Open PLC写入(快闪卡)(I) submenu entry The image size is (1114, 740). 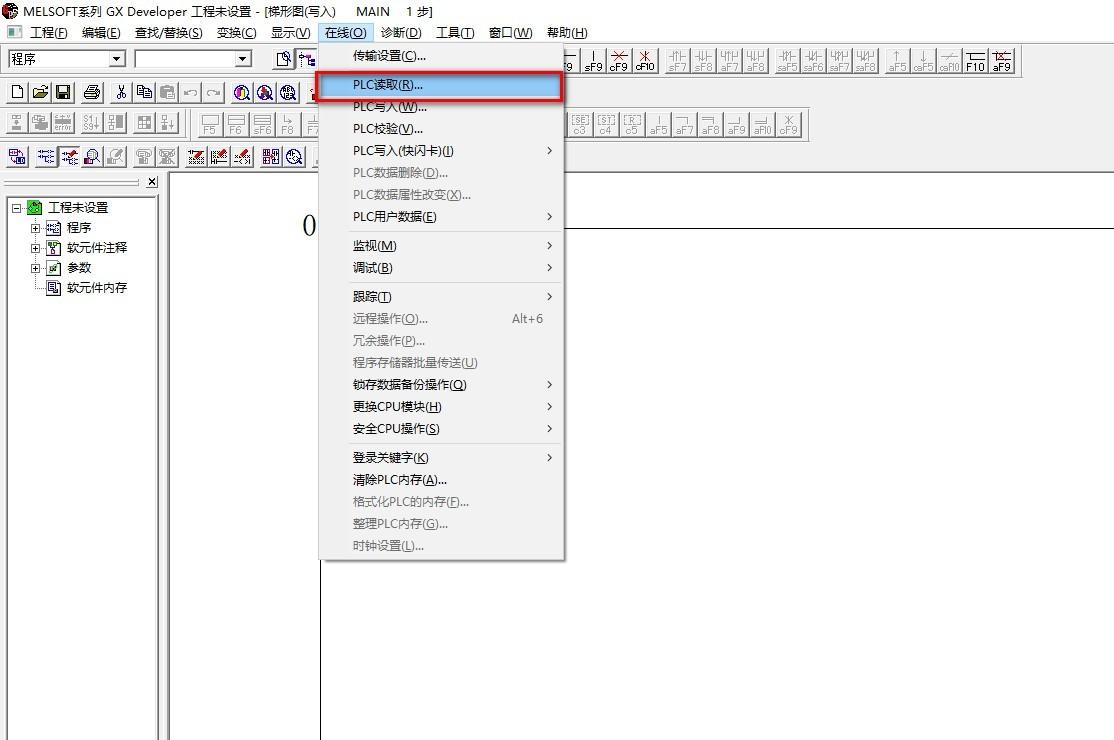[x=441, y=151]
